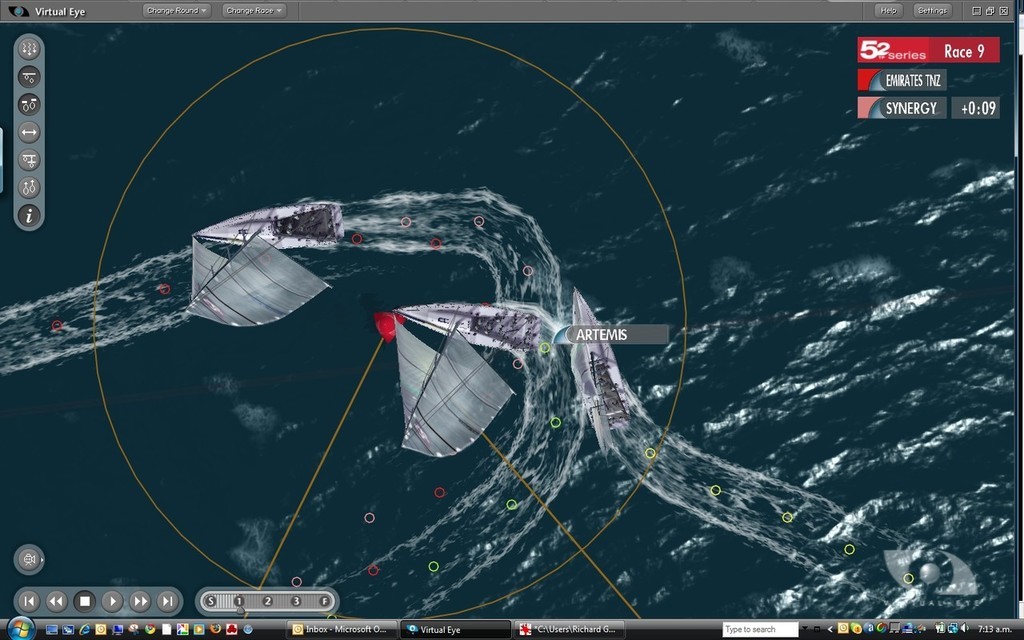Jump to mark 3 on the timeline
Viewport: 1024px width, 640px height.
[x=296, y=601]
